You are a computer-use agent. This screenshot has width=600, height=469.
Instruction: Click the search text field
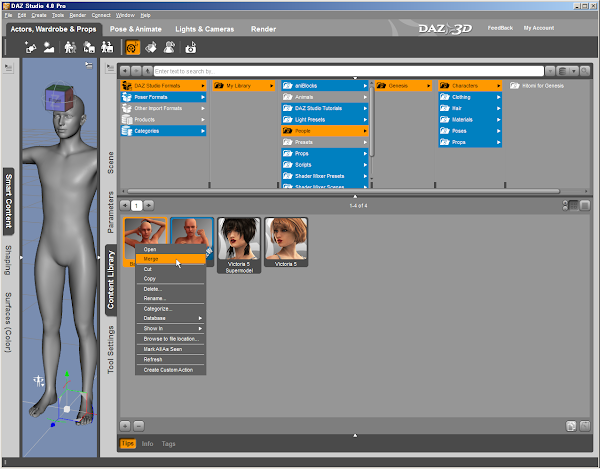(349, 71)
